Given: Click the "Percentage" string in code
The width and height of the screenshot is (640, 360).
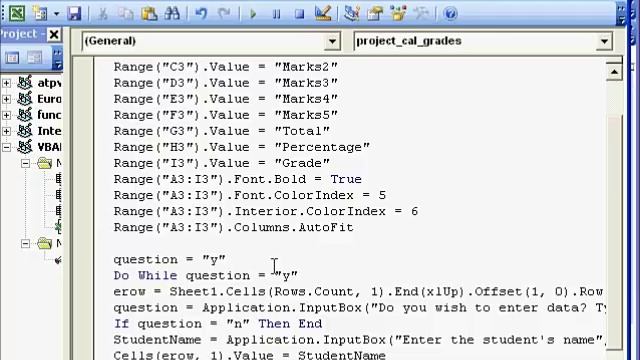Looking at the screenshot, I should click(322, 147).
